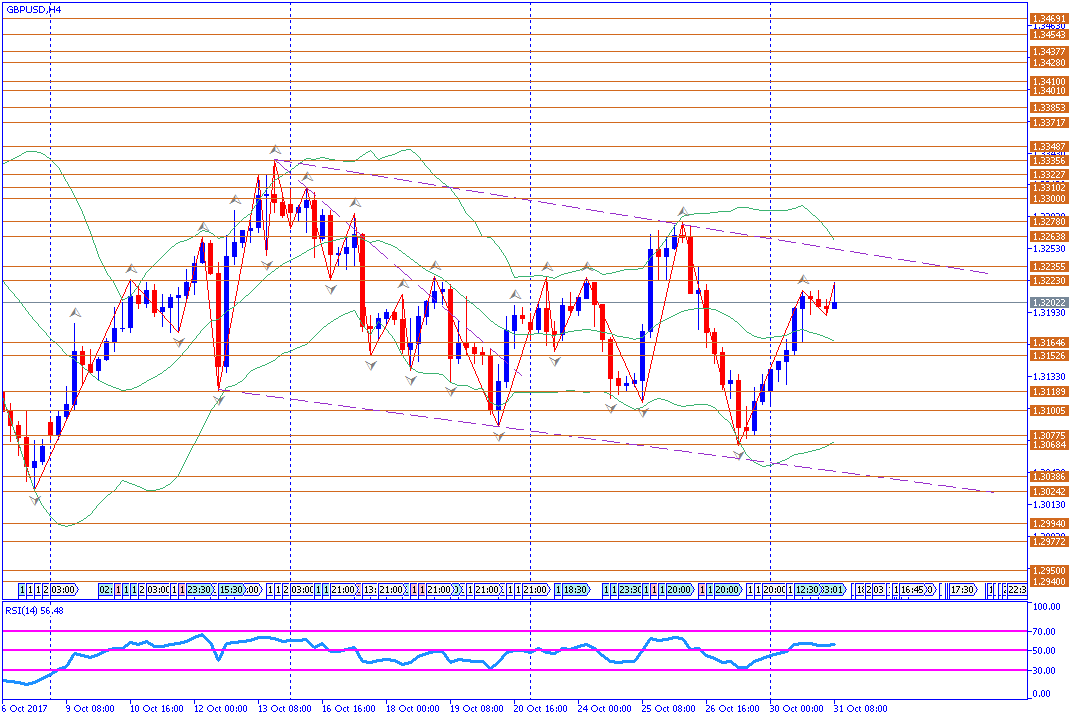Click the 1.32638 resistance level label
Screen dimensions: 1080x720
[1047, 237]
